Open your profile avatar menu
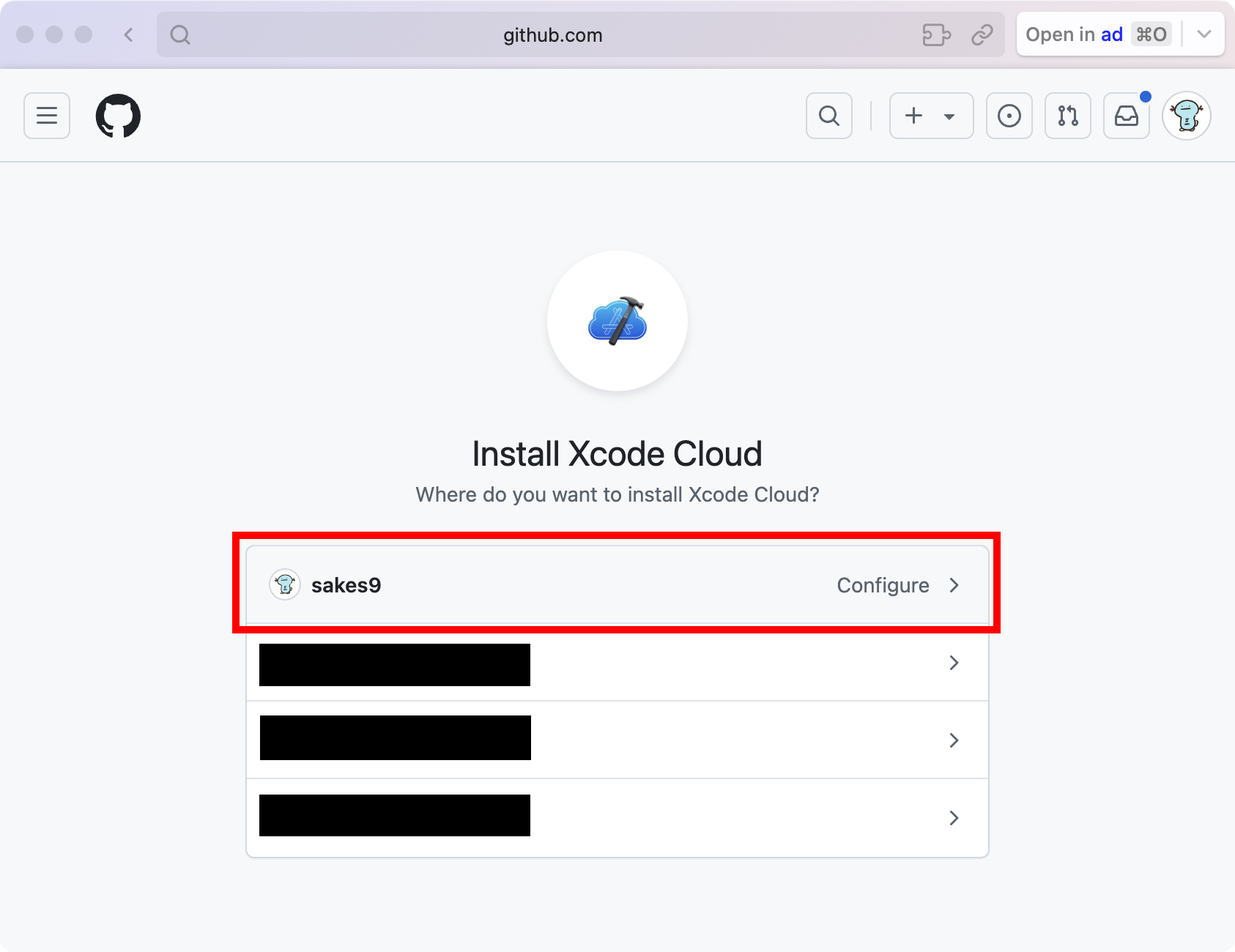The width and height of the screenshot is (1235, 952). coord(1187,115)
